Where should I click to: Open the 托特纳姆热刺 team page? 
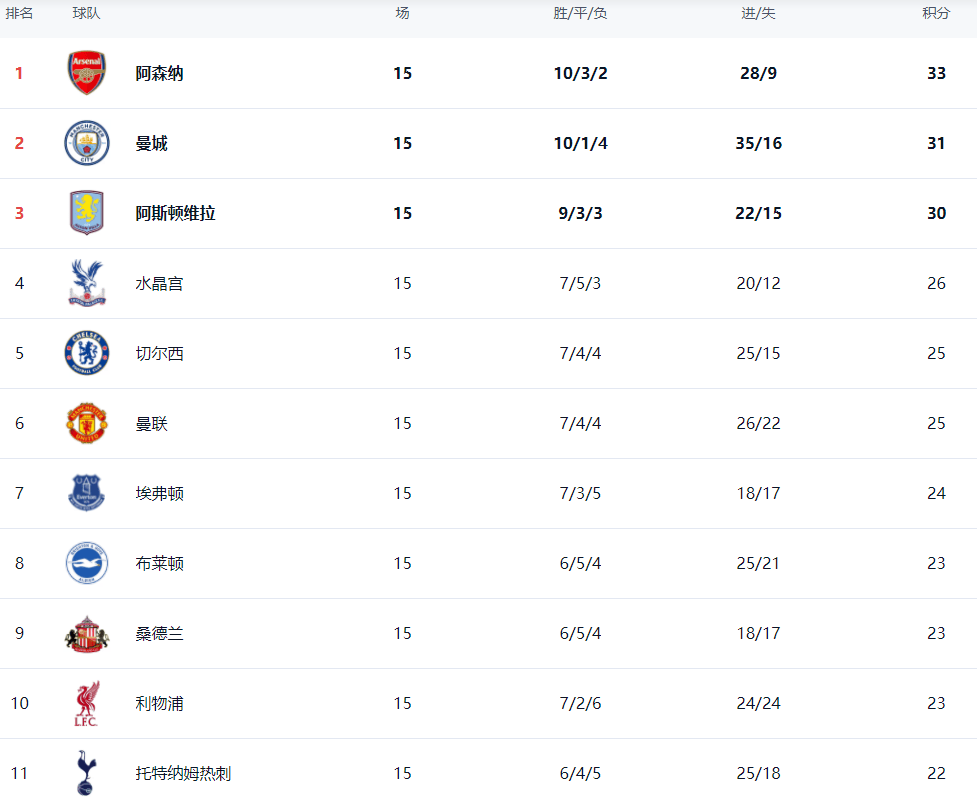[184, 773]
